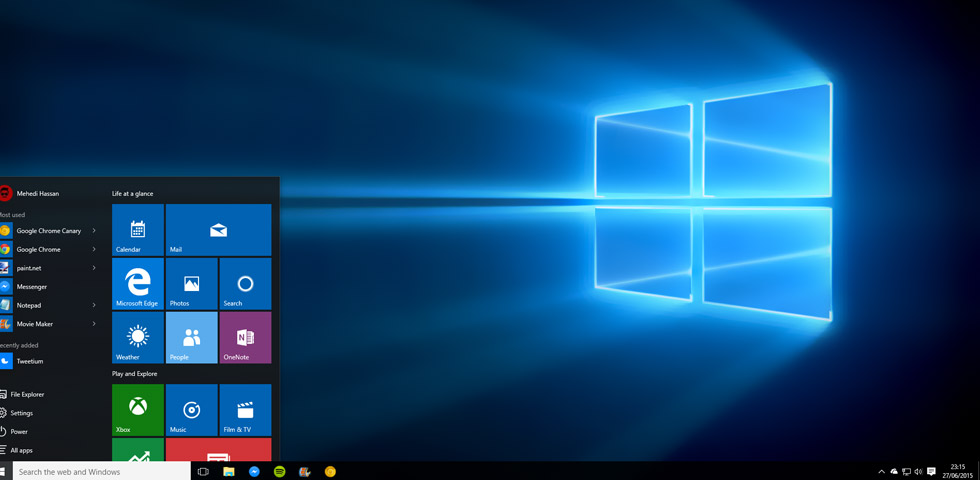Screen dimensions: 980x480
Task: Show hidden system tray icons
Action: [881, 471]
